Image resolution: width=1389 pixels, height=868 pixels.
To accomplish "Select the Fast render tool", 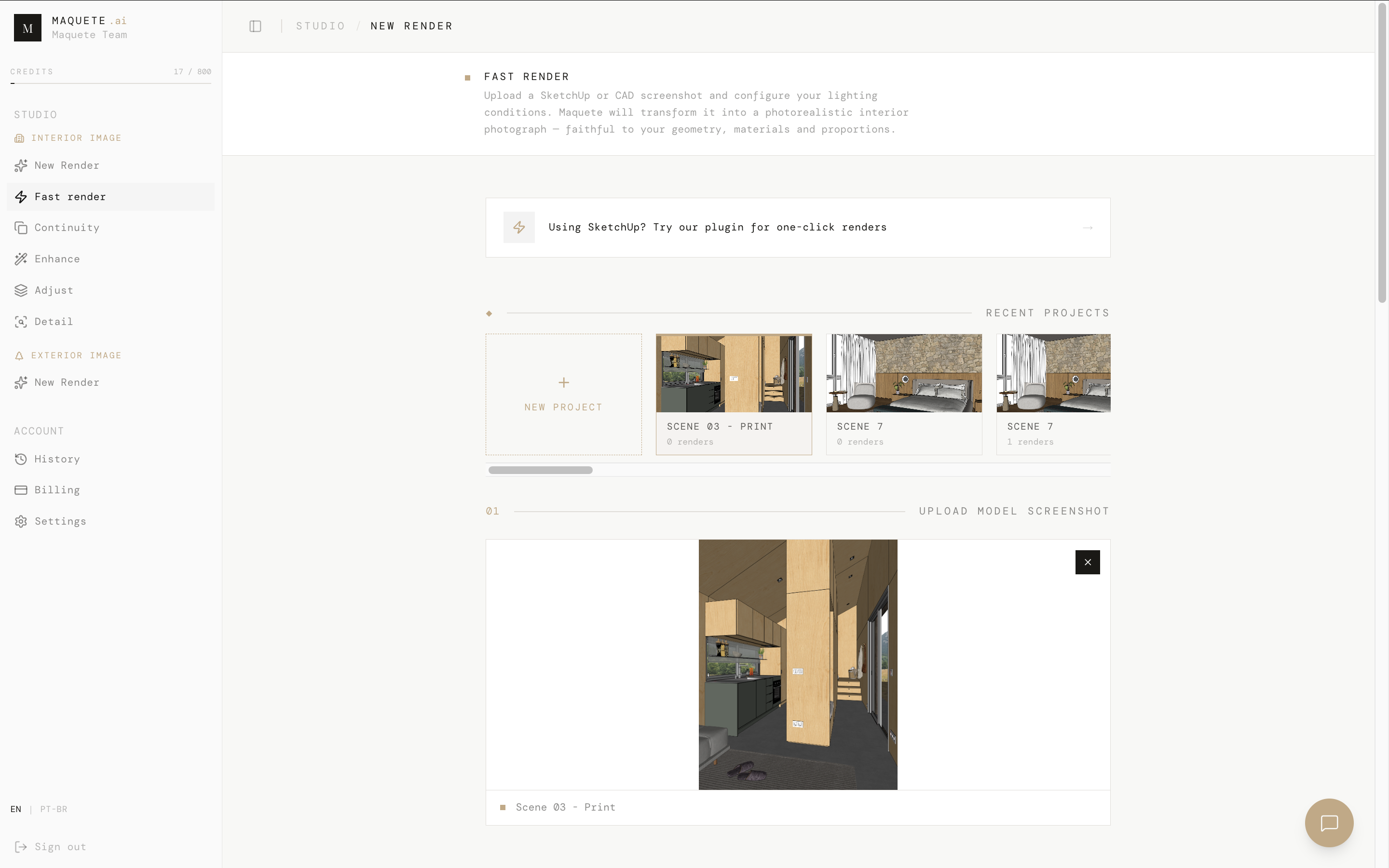I will 70,196.
